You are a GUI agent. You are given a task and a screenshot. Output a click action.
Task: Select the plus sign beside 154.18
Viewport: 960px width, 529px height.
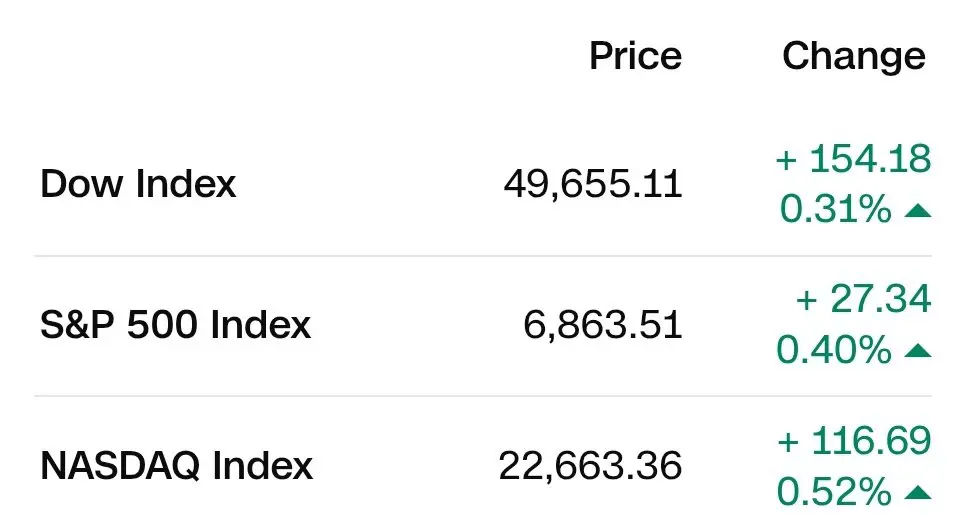787,160
